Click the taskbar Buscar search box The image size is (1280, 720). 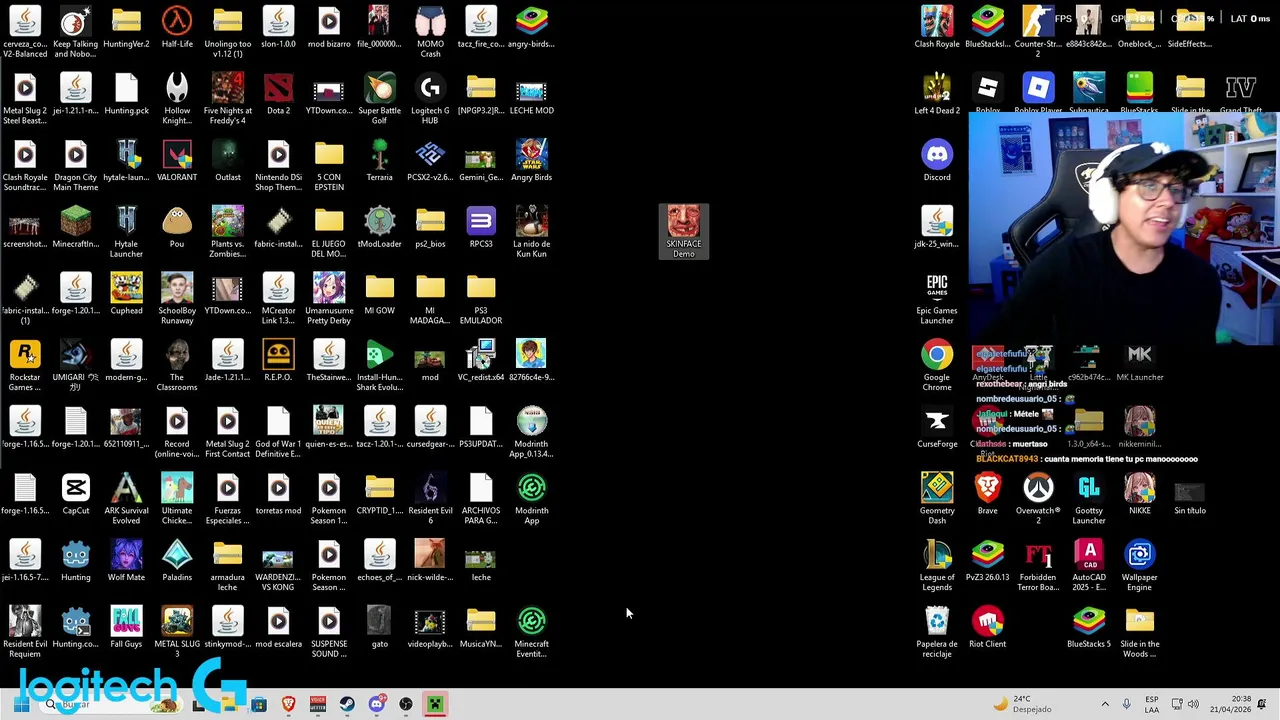tap(110, 705)
